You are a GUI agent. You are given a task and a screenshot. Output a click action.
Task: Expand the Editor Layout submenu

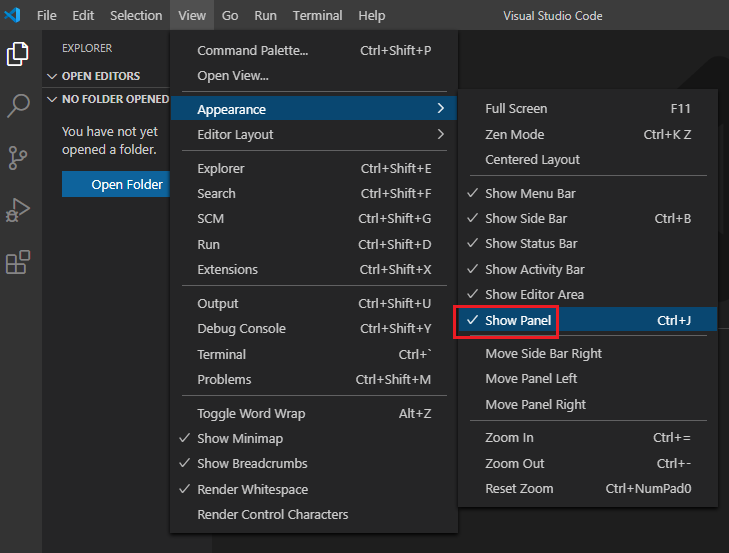[314, 134]
